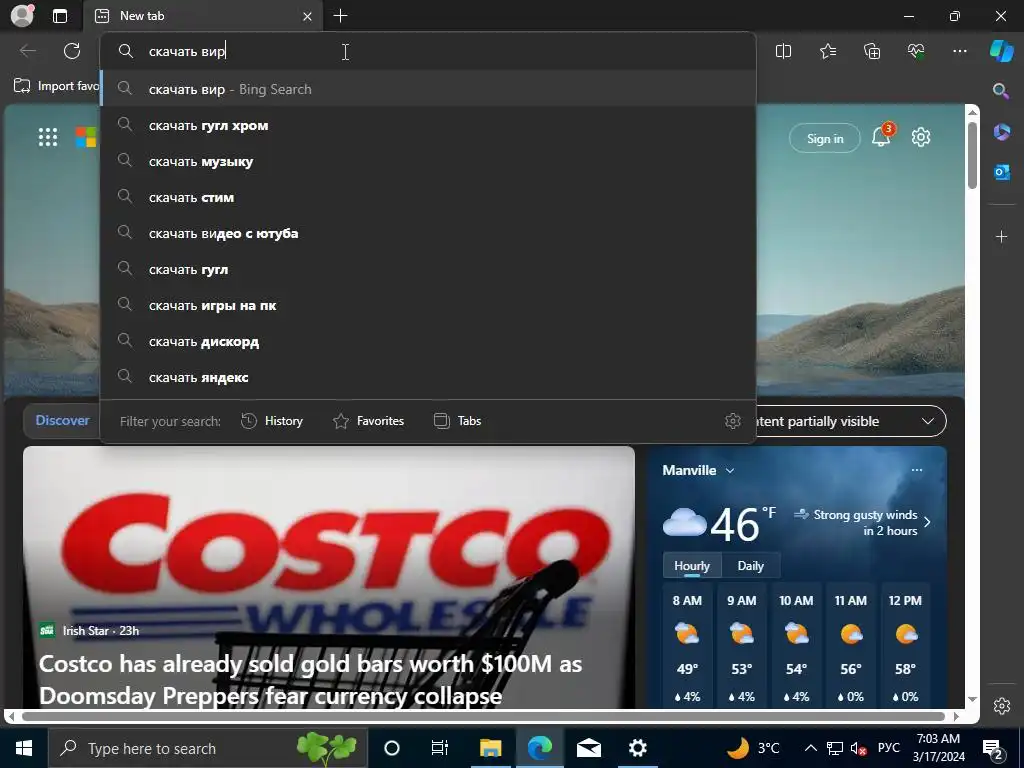Open the Action Center notifications icon

point(993,748)
